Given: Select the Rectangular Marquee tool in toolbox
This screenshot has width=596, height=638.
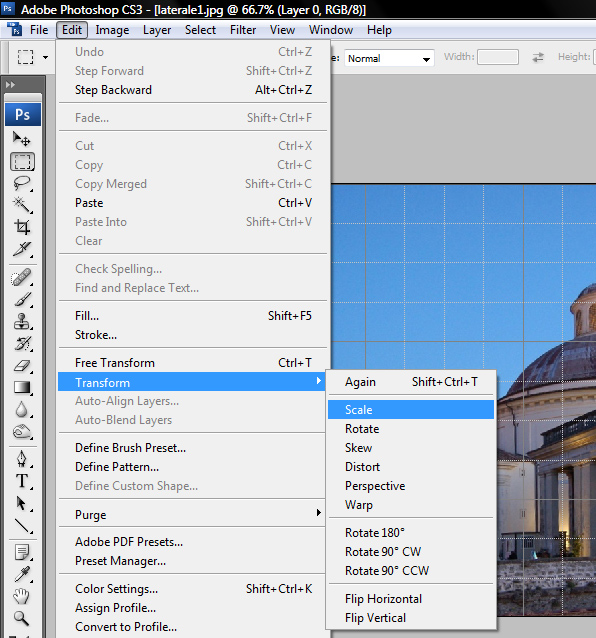Looking at the screenshot, I should tap(22, 162).
